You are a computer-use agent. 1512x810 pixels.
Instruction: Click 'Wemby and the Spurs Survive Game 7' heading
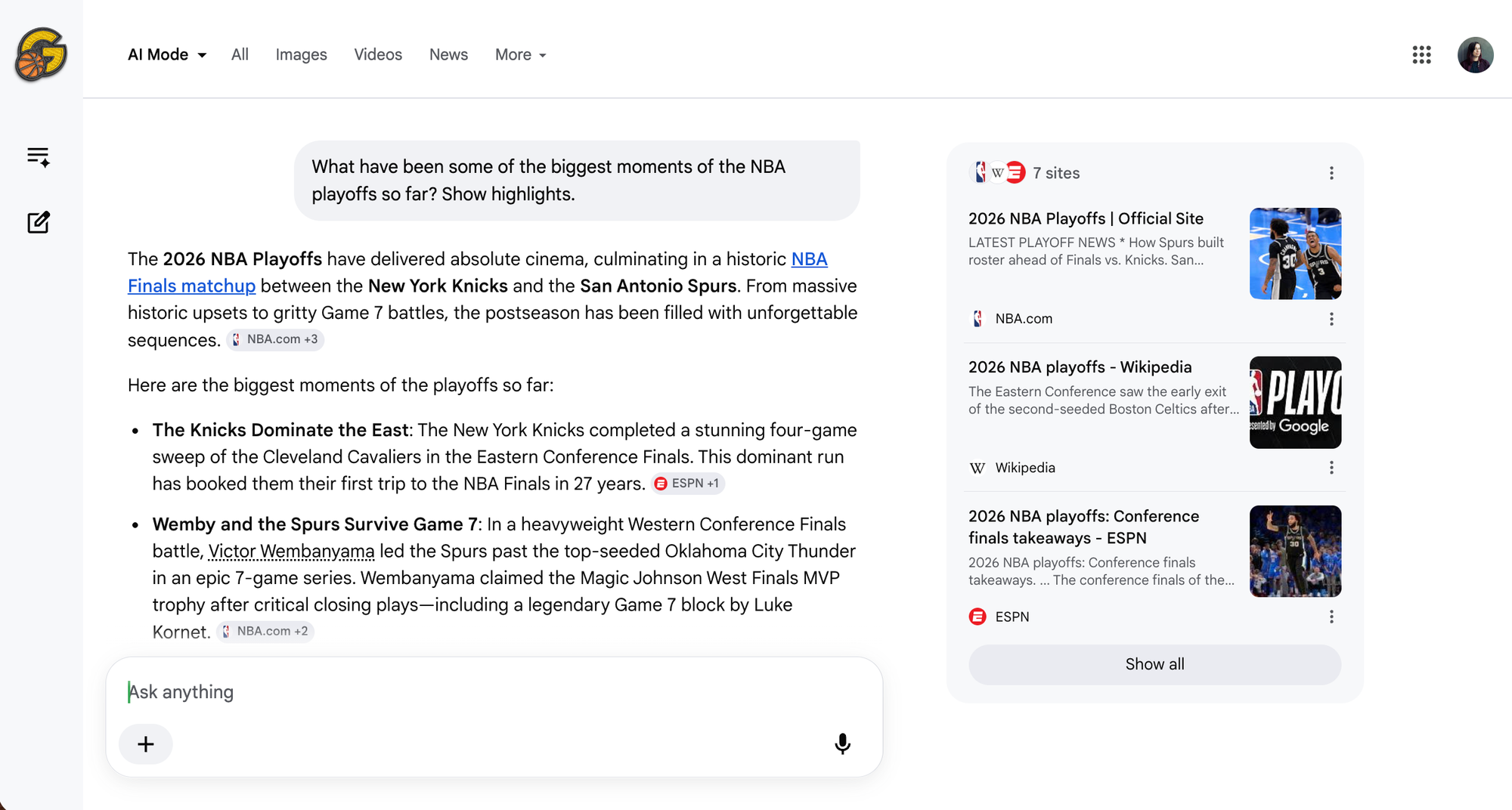[315, 524]
